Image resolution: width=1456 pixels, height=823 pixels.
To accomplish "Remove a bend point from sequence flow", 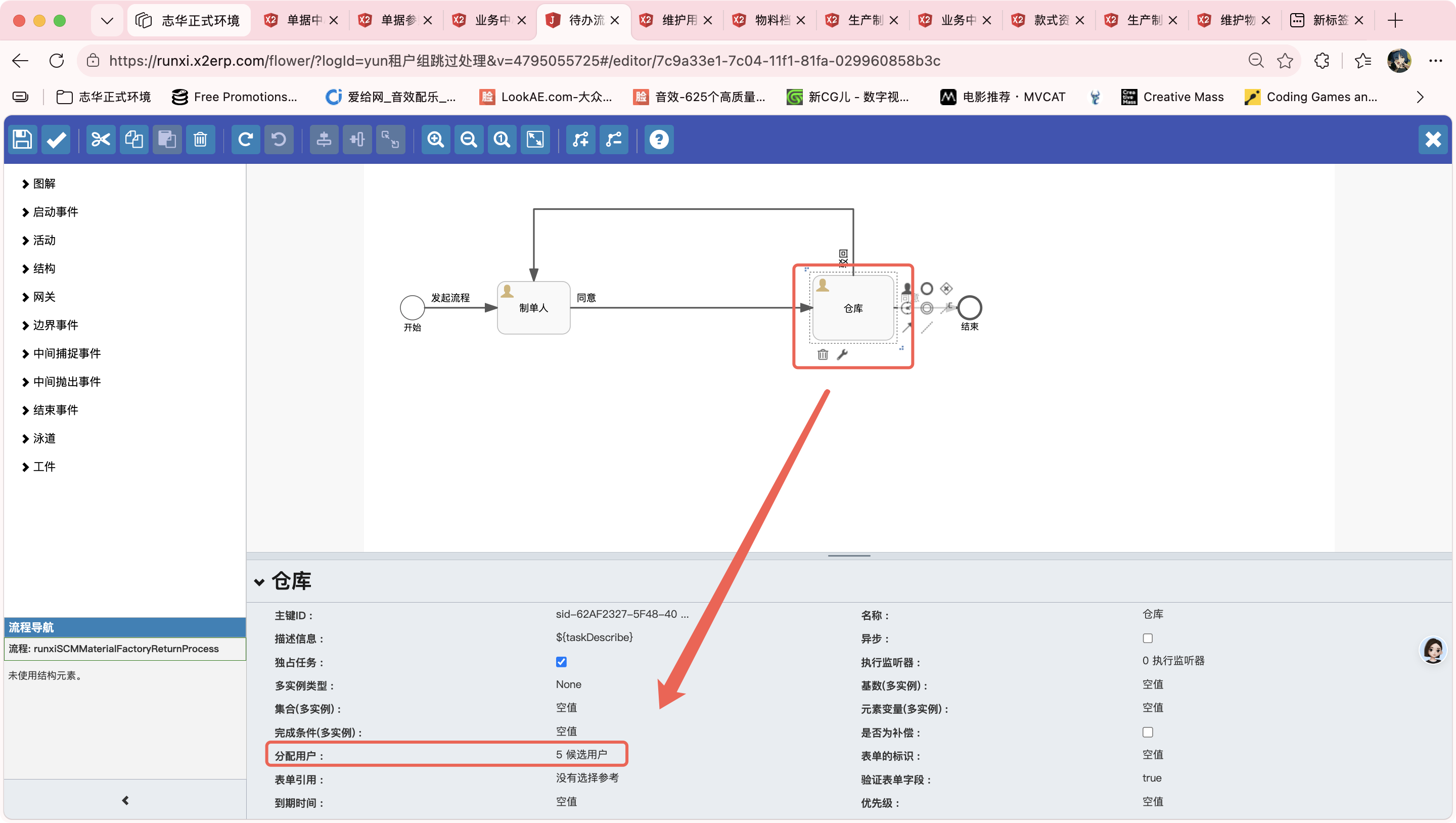I will point(614,139).
